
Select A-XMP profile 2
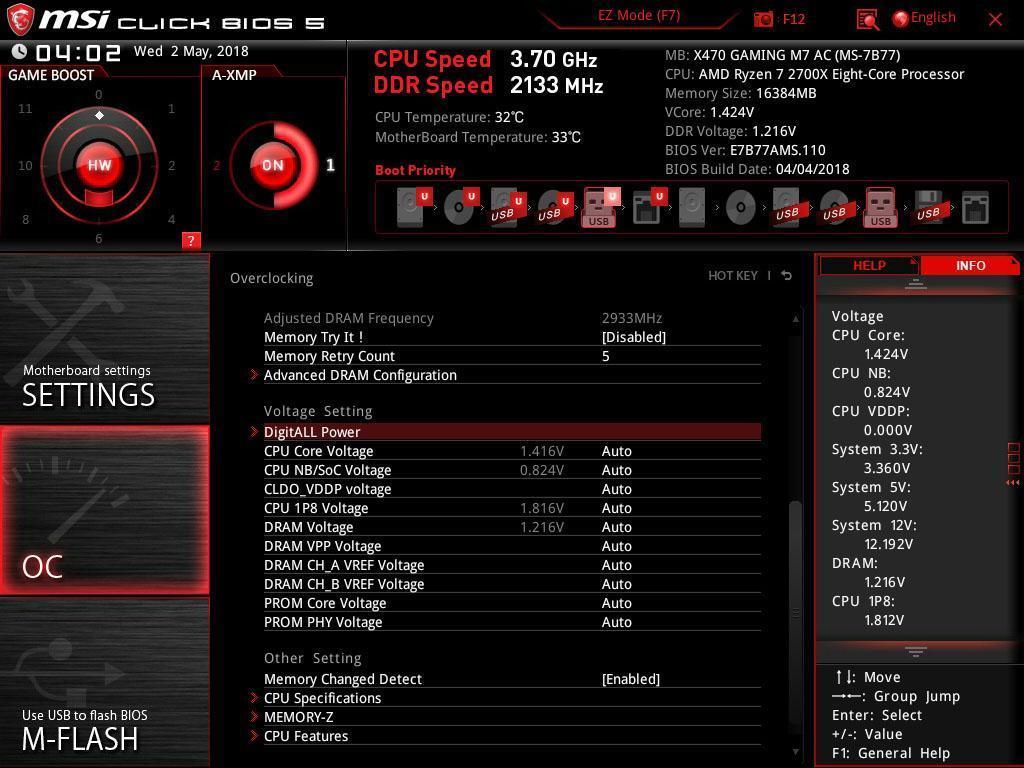point(216,166)
